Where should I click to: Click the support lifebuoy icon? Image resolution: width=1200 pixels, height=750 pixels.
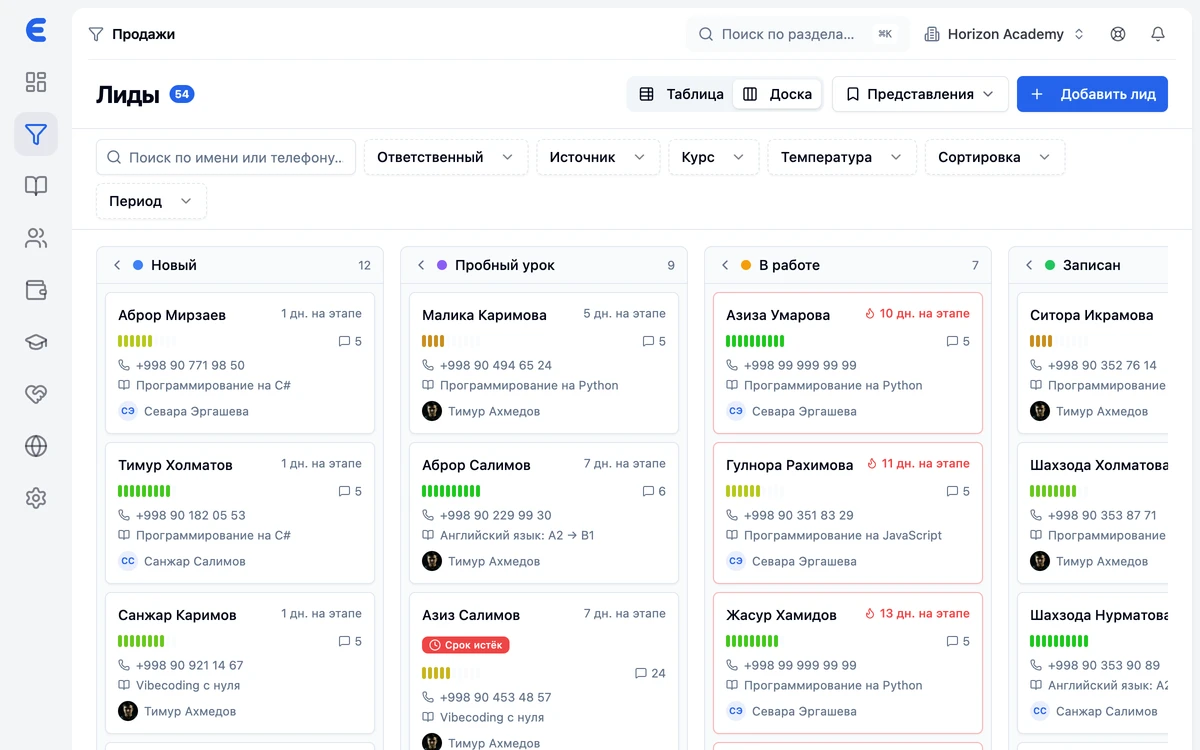pyautogui.click(x=1118, y=34)
